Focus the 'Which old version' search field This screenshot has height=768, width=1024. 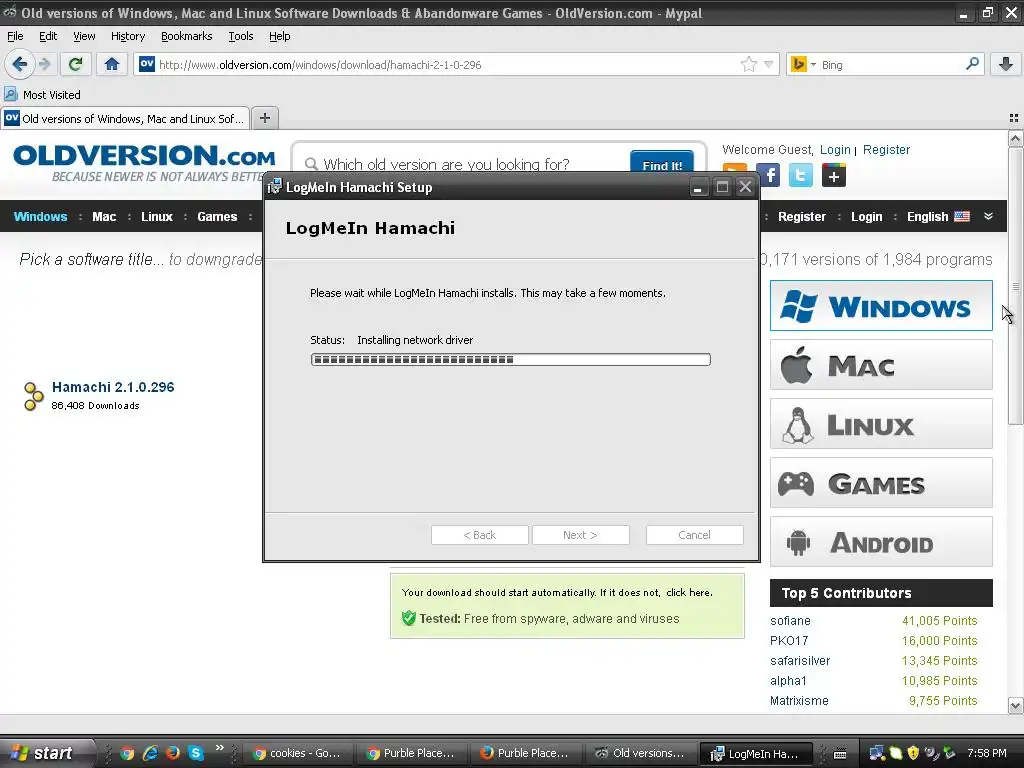coord(465,163)
